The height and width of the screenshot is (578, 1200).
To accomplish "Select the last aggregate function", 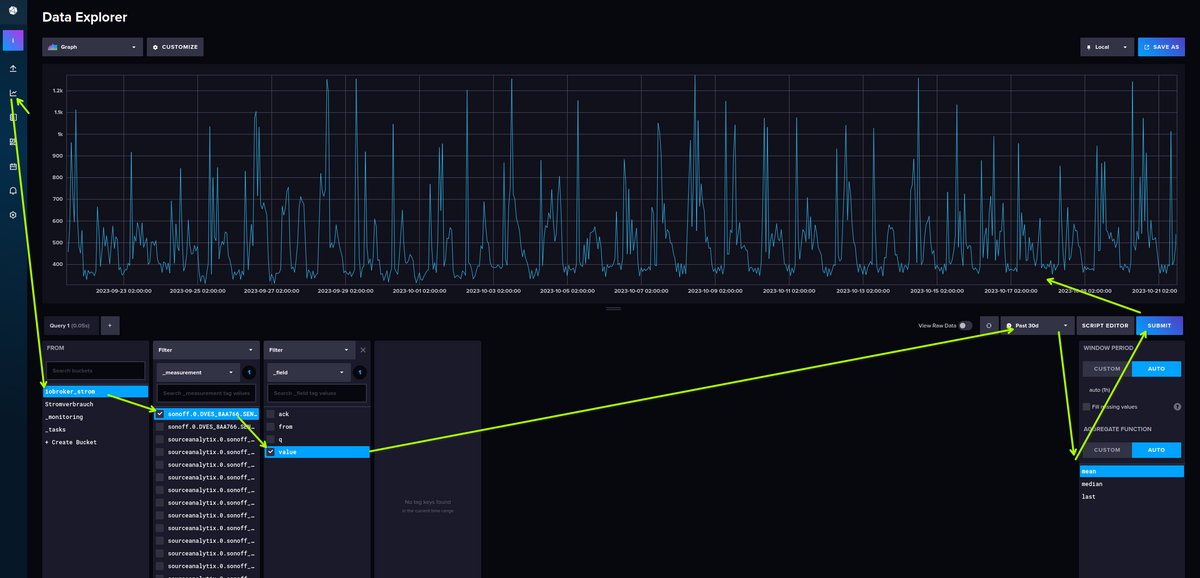I will coord(1130,496).
